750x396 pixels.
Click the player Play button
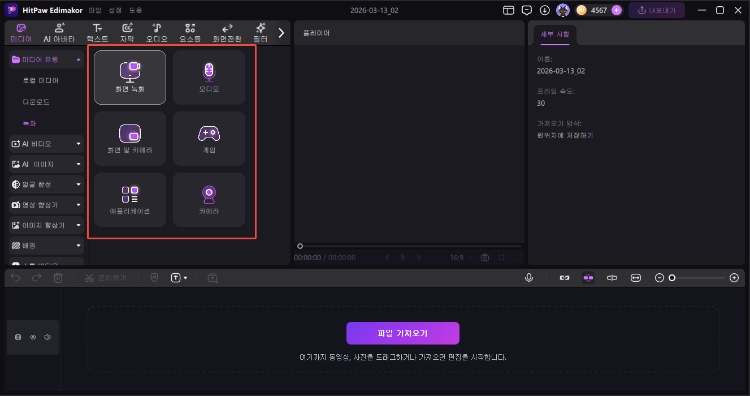[403, 257]
